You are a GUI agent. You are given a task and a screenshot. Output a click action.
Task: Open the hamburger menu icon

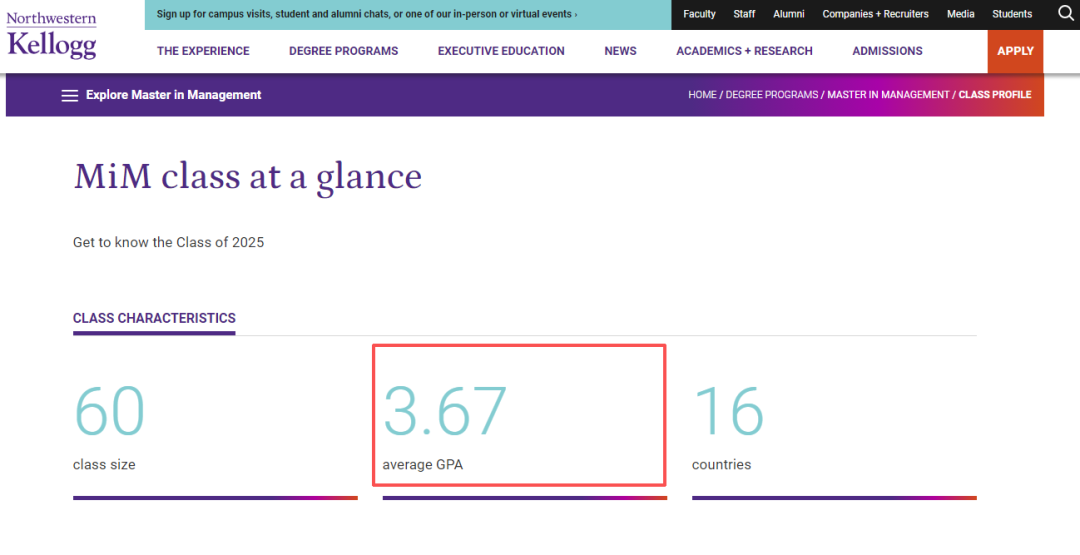point(69,96)
